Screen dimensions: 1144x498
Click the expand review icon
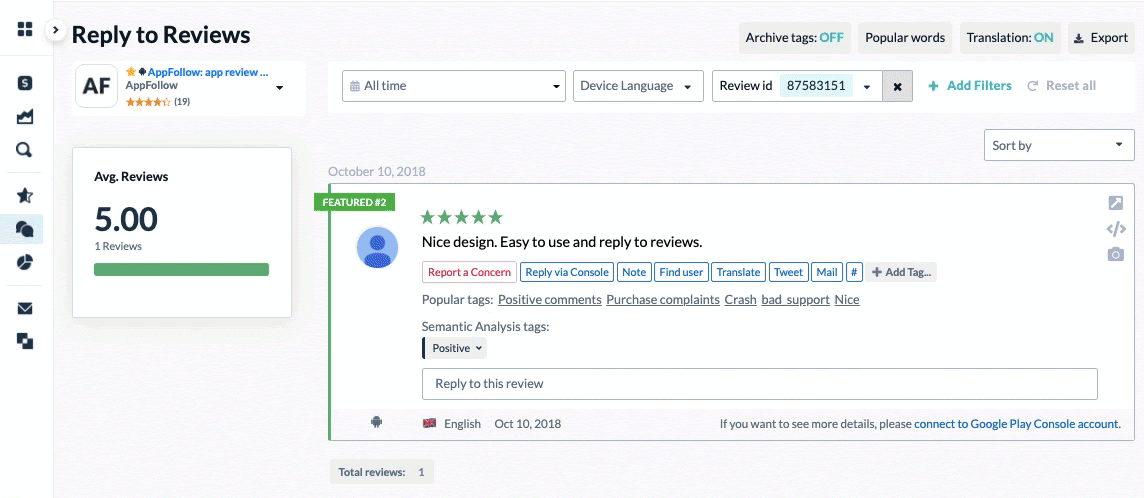tap(1115, 203)
